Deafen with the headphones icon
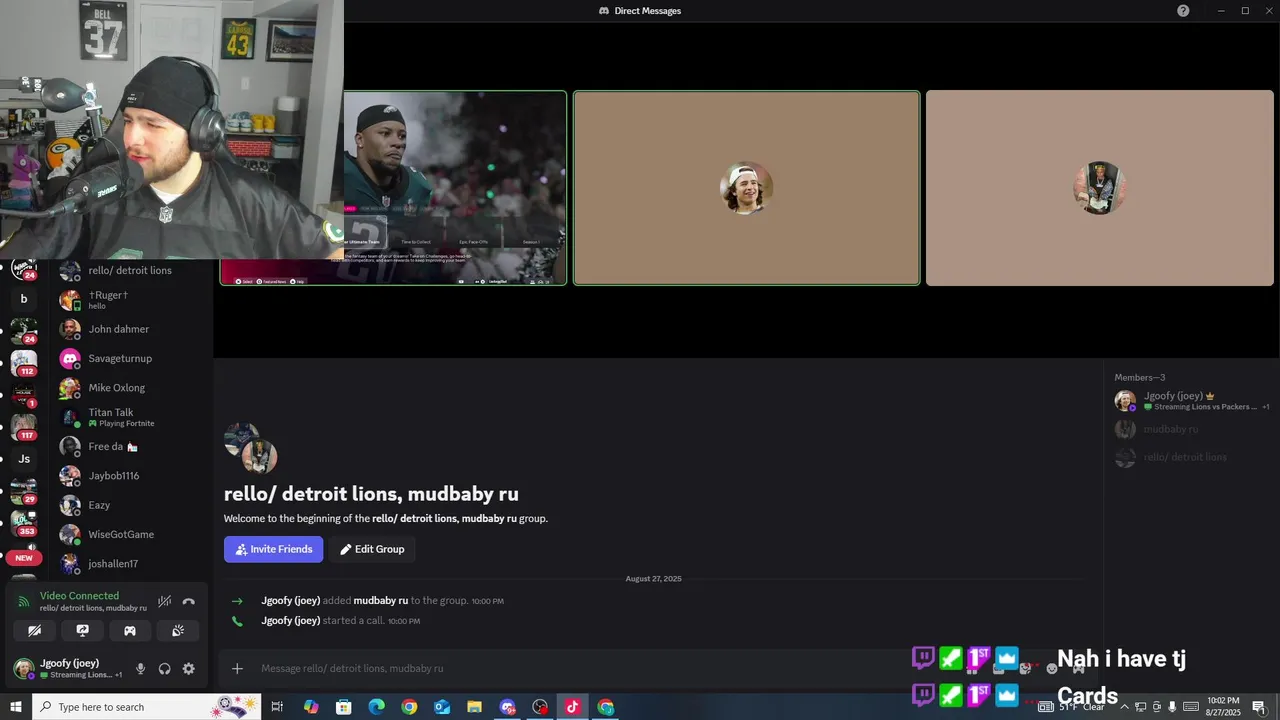The width and height of the screenshot is (1280, 720). [x=165, y=669]
